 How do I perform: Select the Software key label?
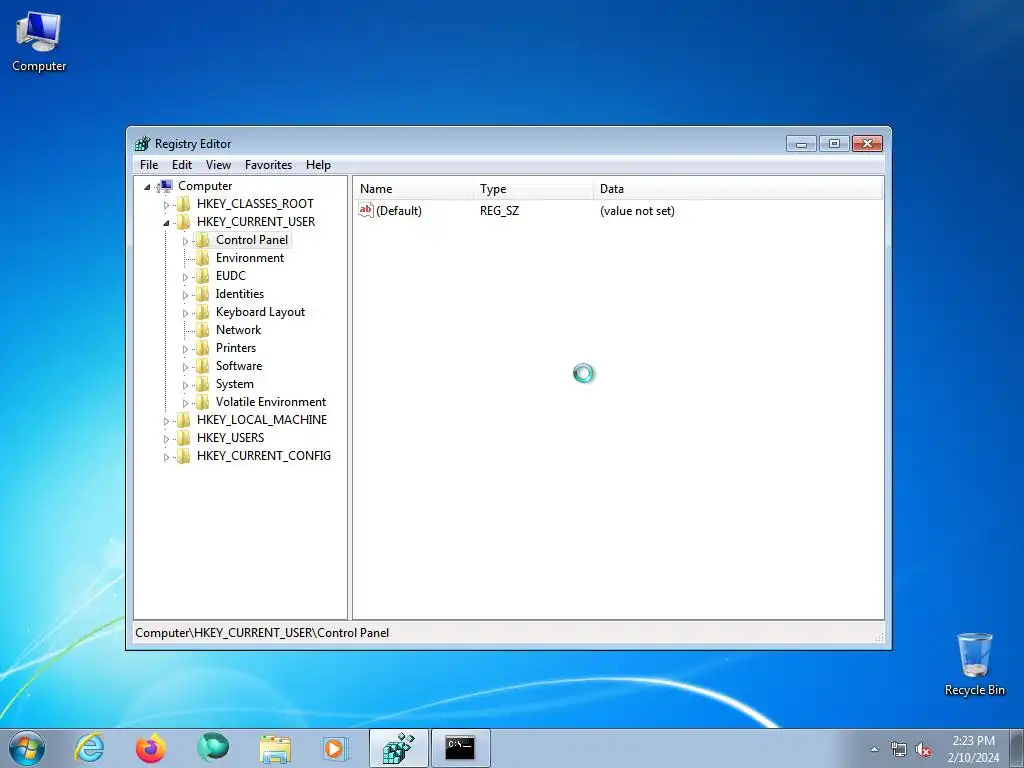[239, 366]
